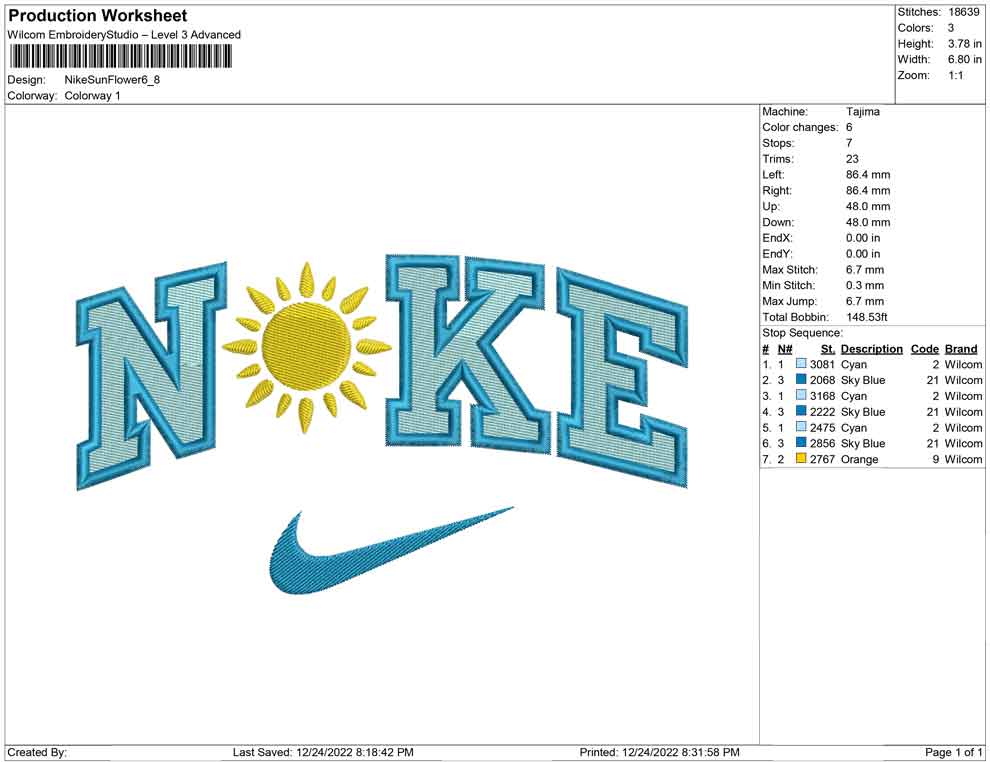Click the 'Up:' measurement '48.0 mm'
The height and width of the screenshot is (762, 990).
click(x=868, y=206)
